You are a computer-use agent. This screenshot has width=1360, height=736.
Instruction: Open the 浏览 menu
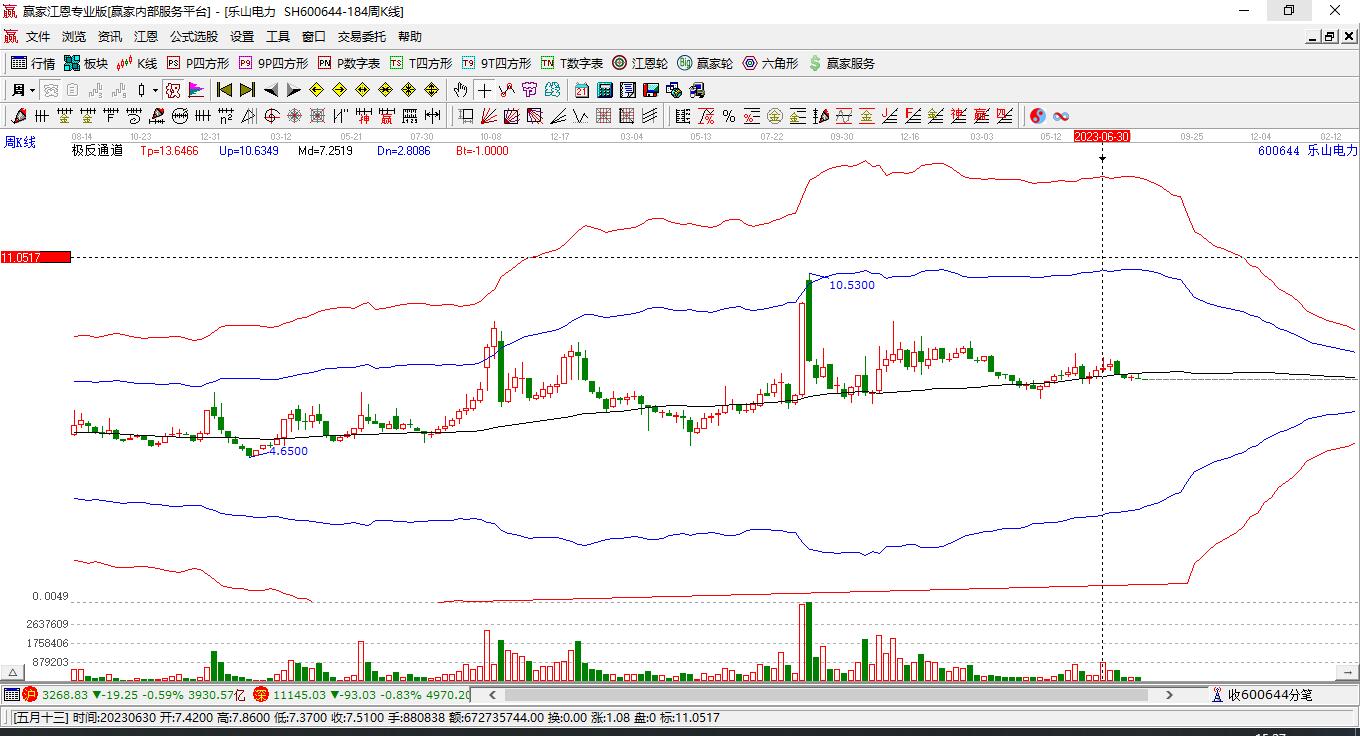click(x=74, y=36)
